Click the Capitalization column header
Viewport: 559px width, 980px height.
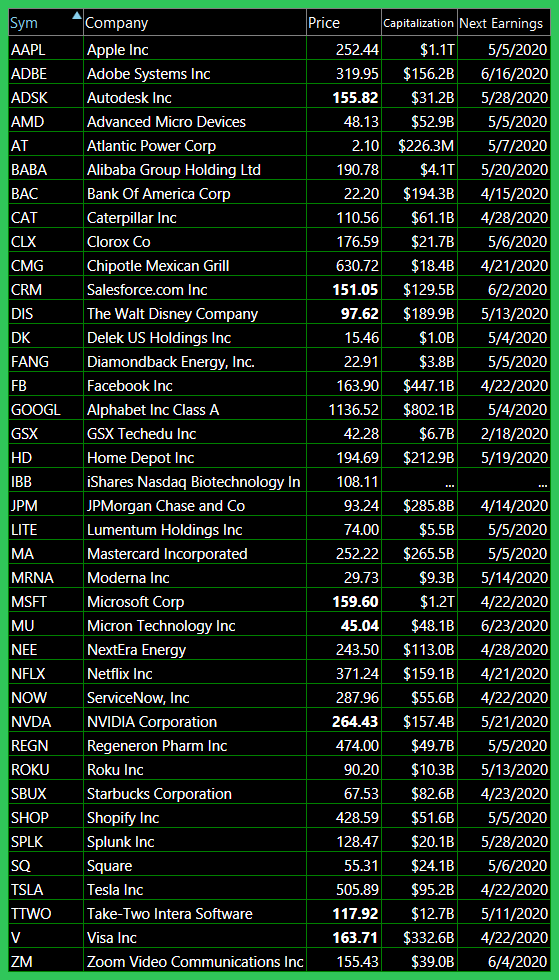coord(419,24)
